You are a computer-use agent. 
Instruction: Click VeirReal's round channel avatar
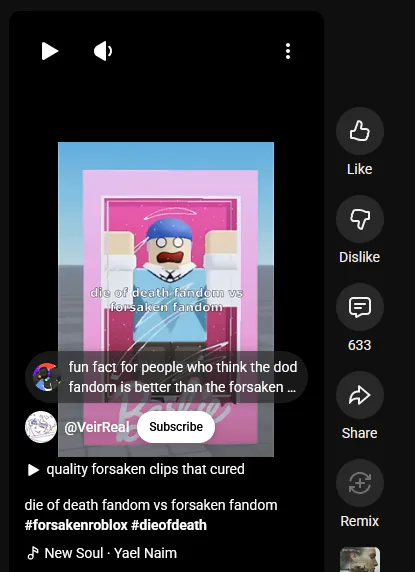click(41, 427)
